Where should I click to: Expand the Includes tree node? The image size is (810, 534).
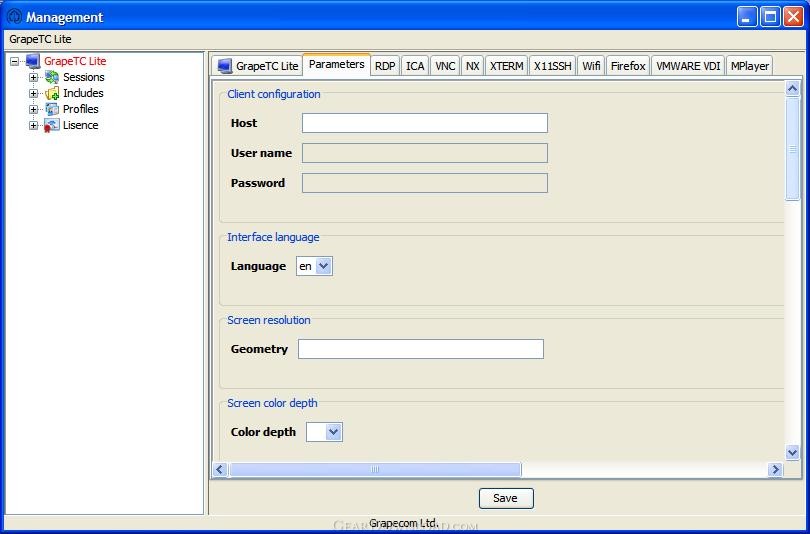pyautogui.click(x=34, y=93)
